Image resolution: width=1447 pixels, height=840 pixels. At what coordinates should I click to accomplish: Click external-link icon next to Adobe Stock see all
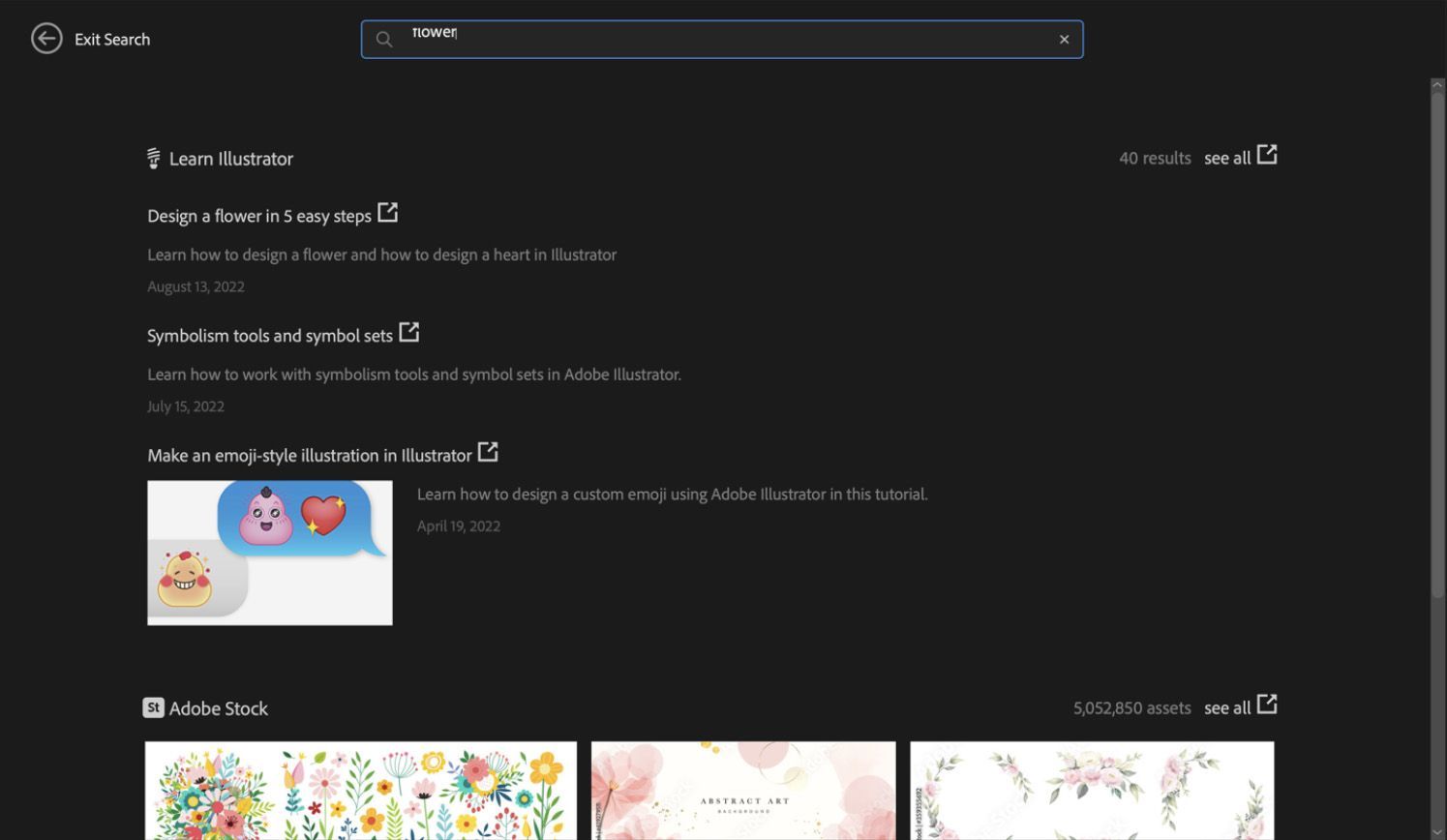click(x=1267, y=705)
